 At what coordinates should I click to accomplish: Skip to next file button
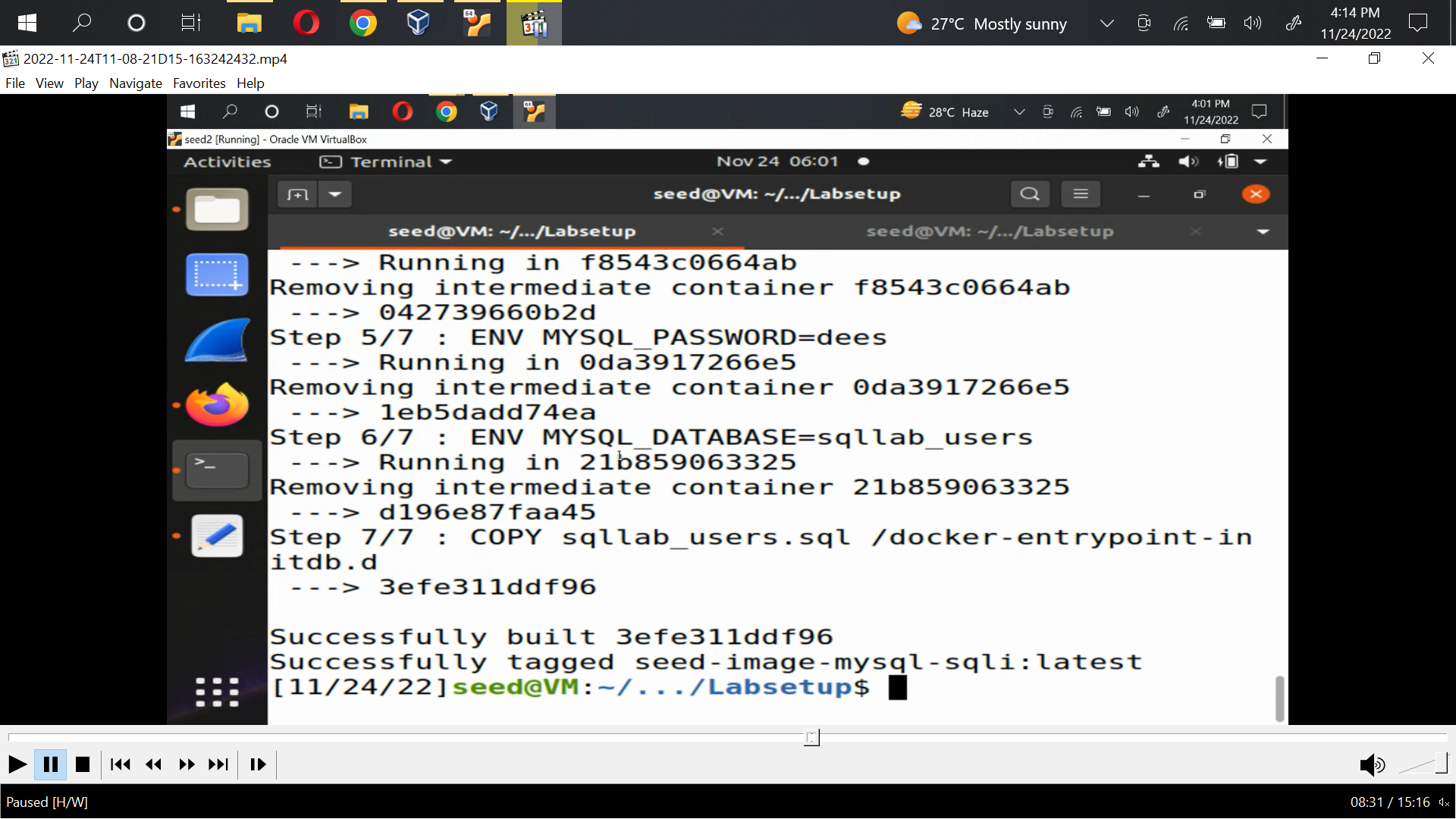(x=218, y=764)
